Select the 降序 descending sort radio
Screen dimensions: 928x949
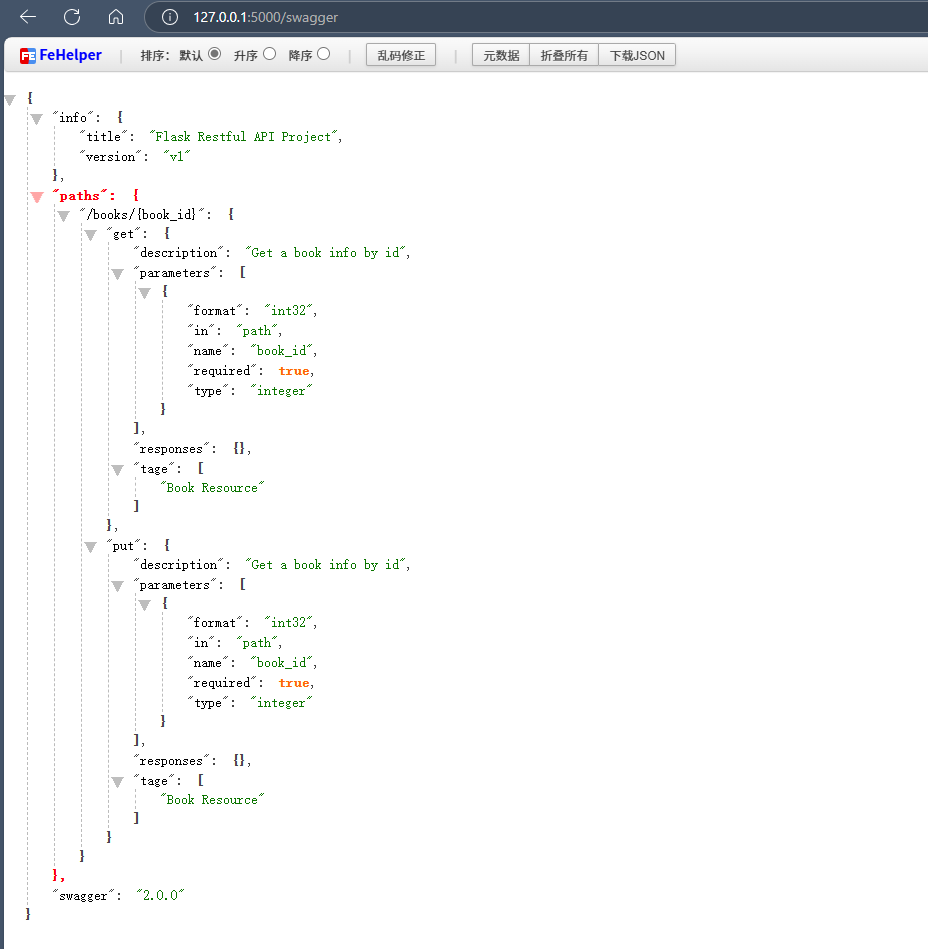tap(324, 54)
